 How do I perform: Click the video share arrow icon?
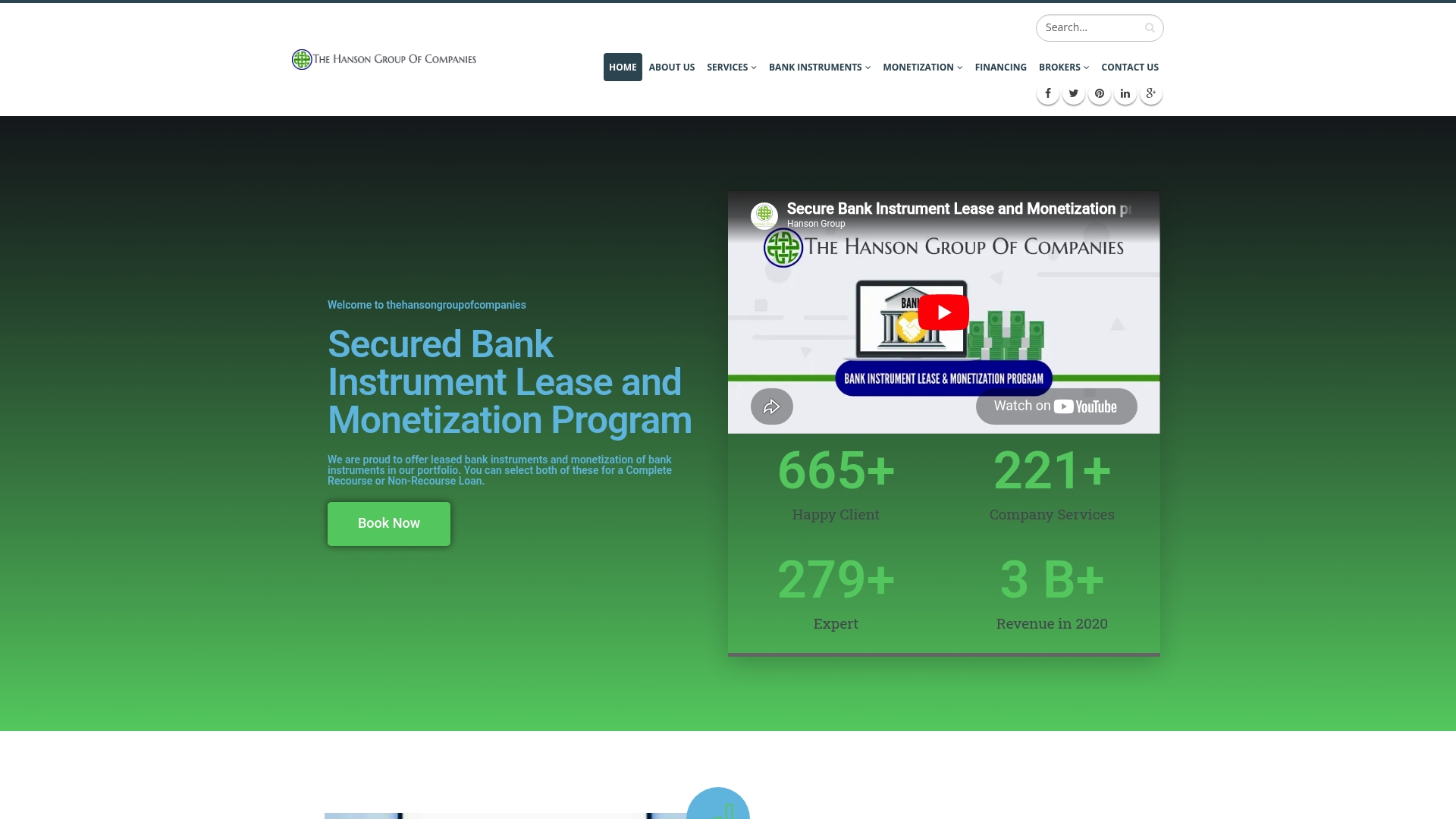click(x=771, y=406)
